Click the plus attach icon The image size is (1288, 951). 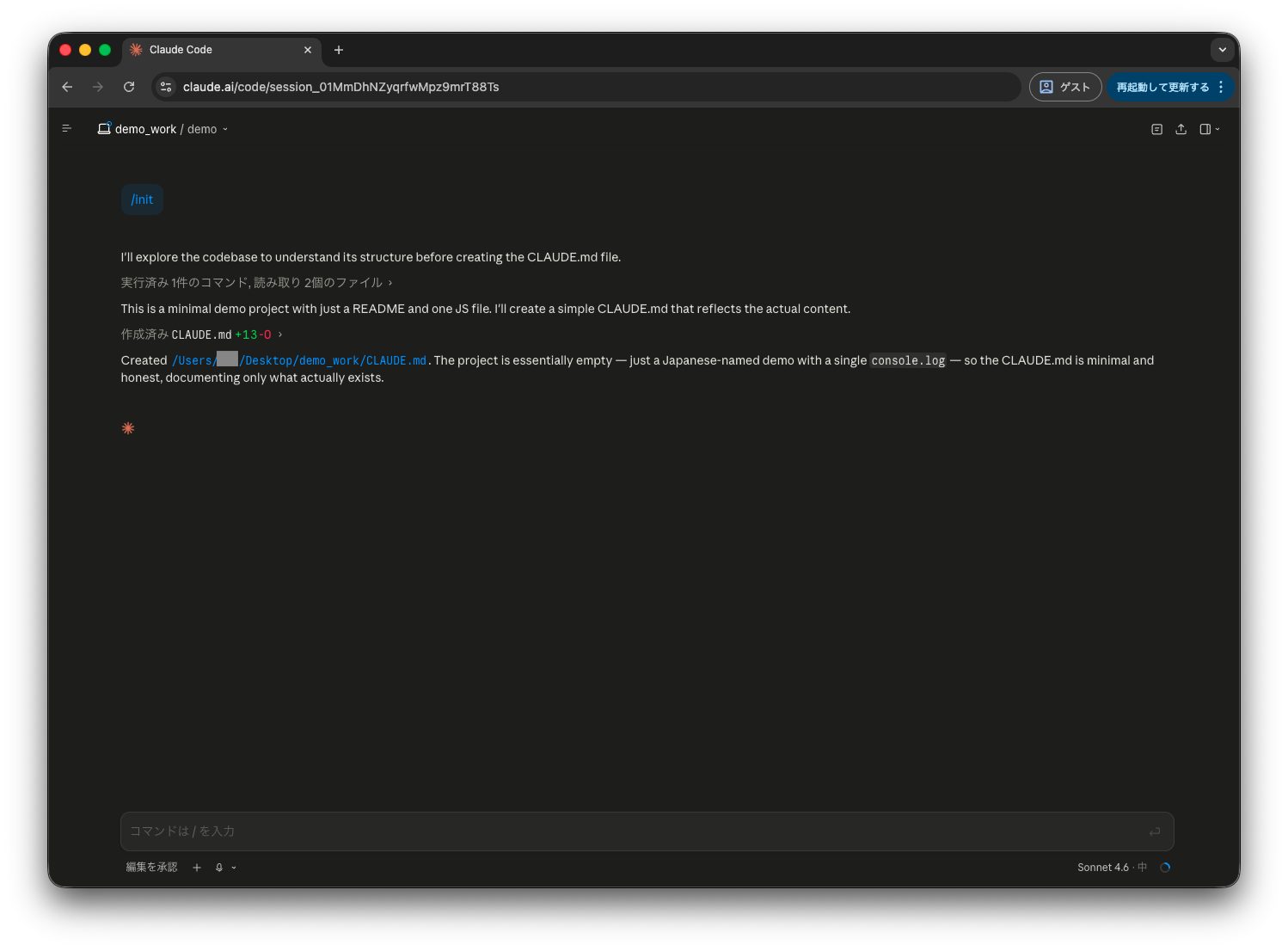click(x=197, y=868)
